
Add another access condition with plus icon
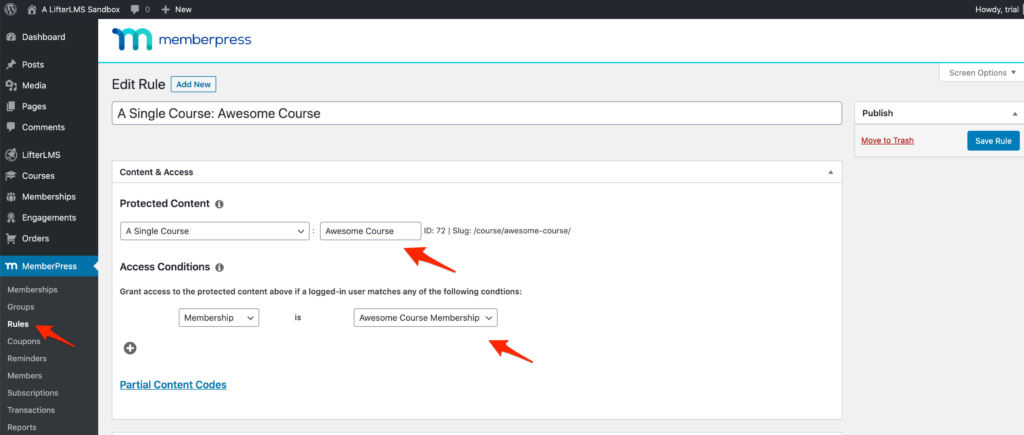click(x=130, y=348)
